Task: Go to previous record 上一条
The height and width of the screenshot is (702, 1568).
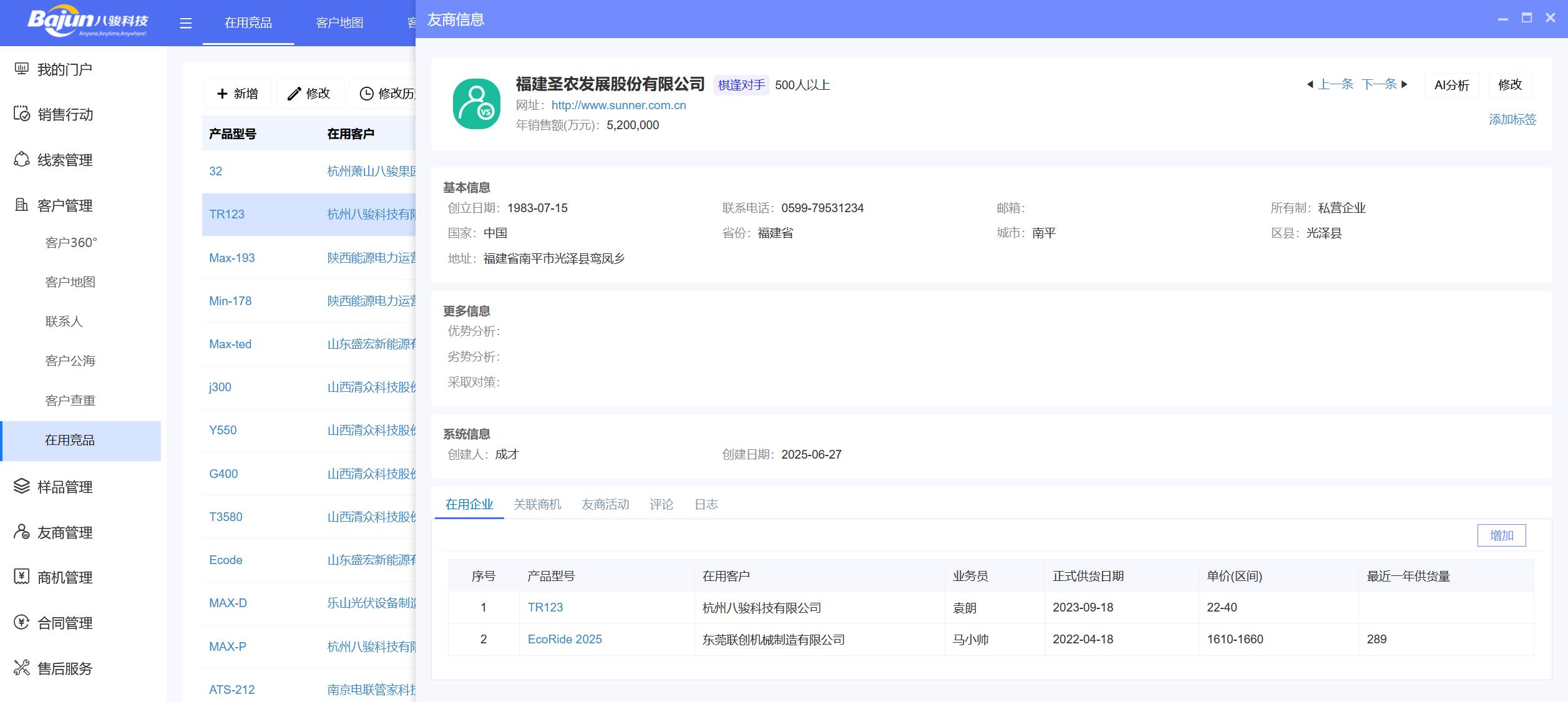Action: coord(1335,84)
